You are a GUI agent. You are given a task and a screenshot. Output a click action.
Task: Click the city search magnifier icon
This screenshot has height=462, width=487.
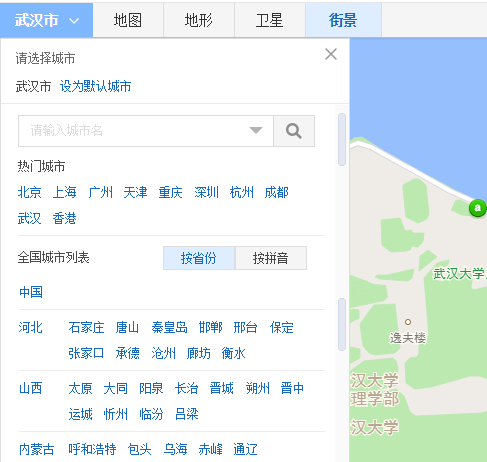coord(294,131)
